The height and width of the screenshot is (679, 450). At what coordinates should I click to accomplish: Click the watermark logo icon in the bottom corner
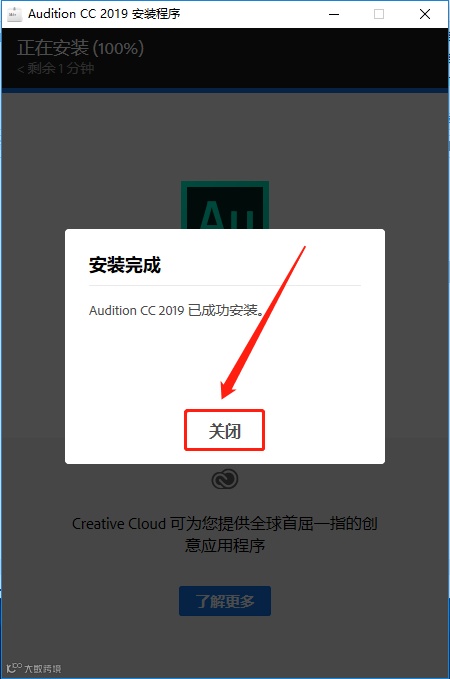[x=14, y=668]
